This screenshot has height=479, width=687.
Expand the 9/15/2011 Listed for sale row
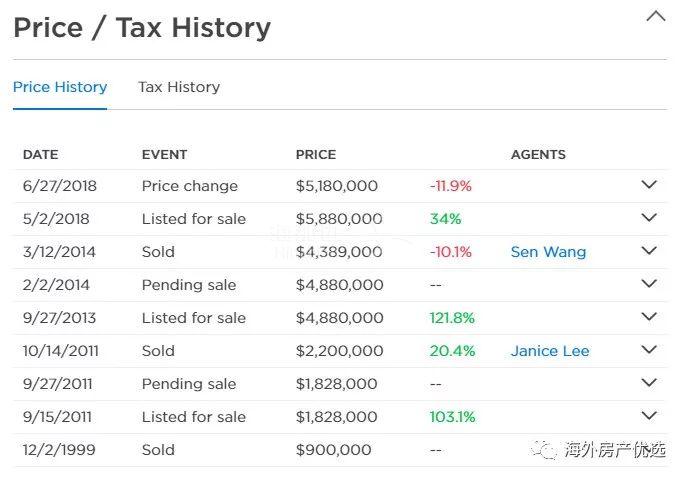649,416
